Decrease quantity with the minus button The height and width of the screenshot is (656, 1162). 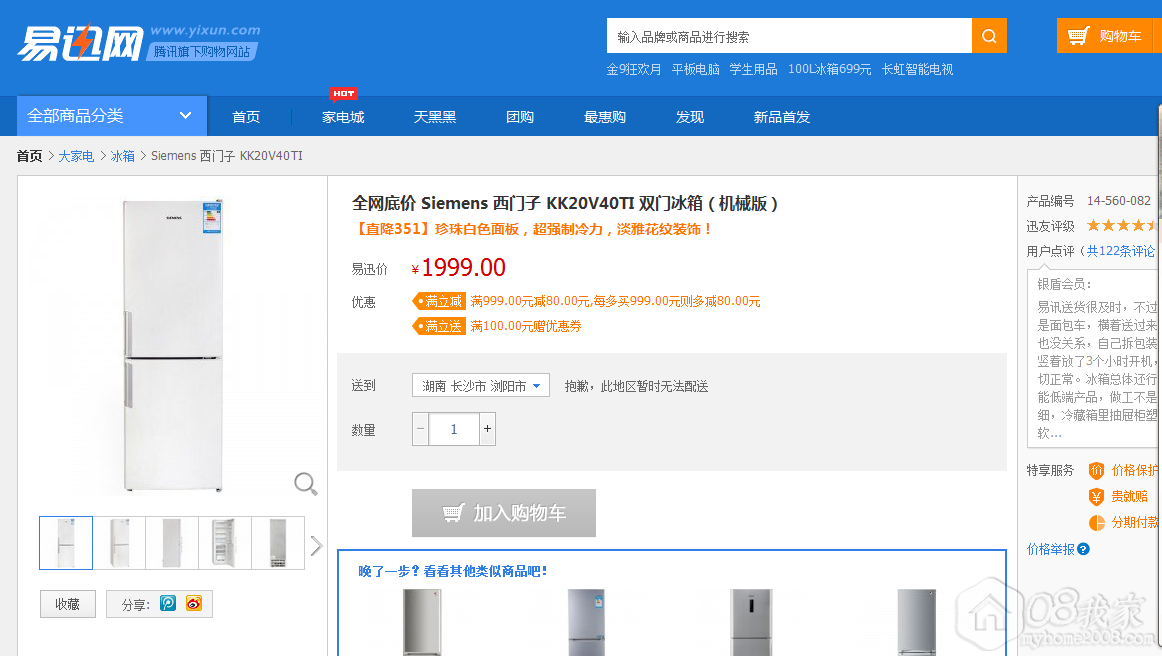pos(421,429)
